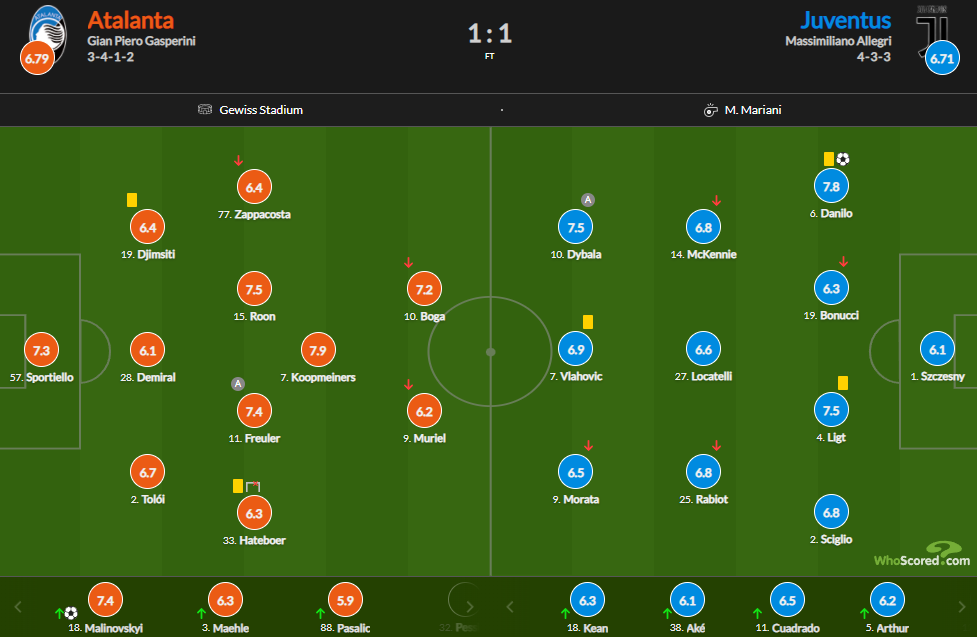The image size is (977, 637).
Task: Open the Atalanta team name link
Action: click(130, 20)
